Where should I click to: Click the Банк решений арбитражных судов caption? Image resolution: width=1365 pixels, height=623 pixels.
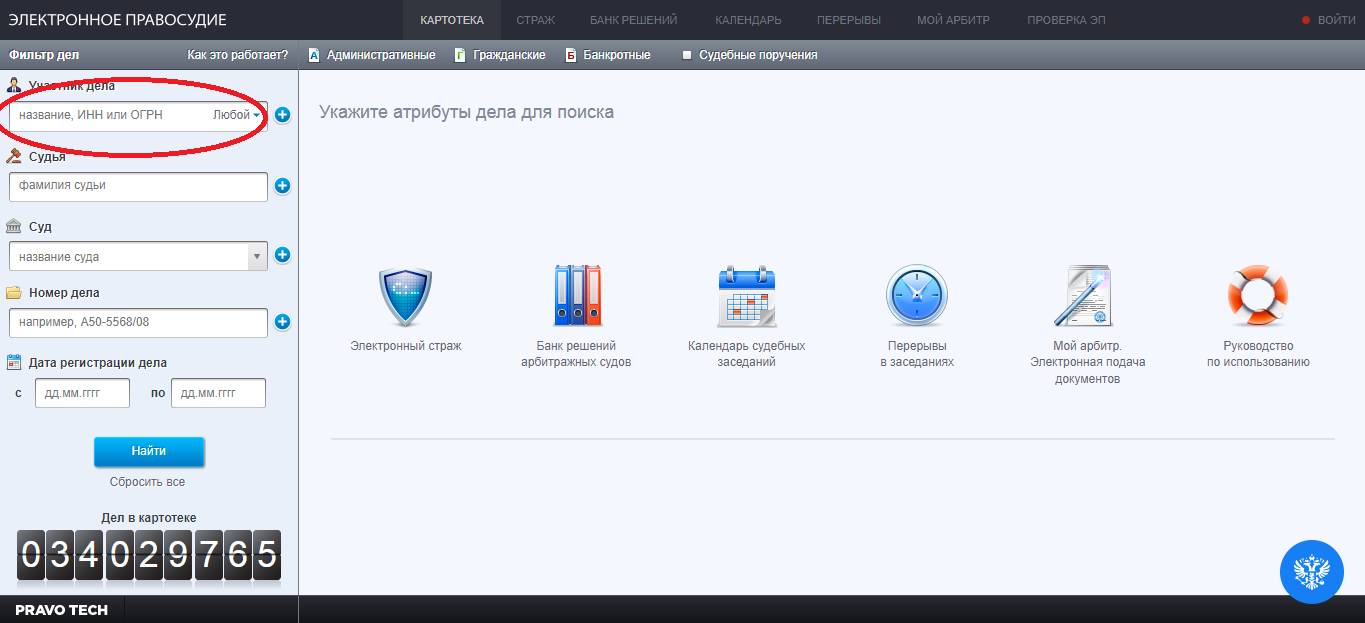576,354
